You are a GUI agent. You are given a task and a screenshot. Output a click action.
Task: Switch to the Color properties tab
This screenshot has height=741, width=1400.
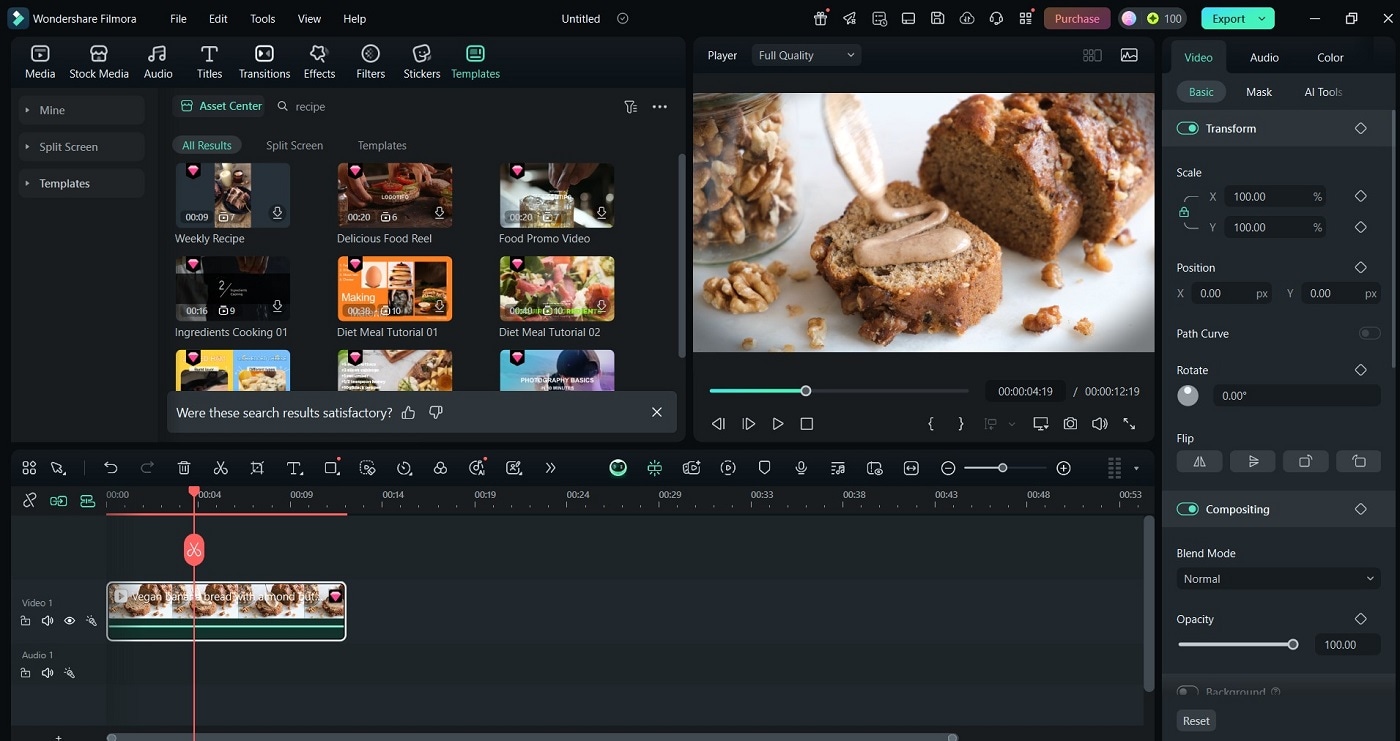click(1330, 57)
